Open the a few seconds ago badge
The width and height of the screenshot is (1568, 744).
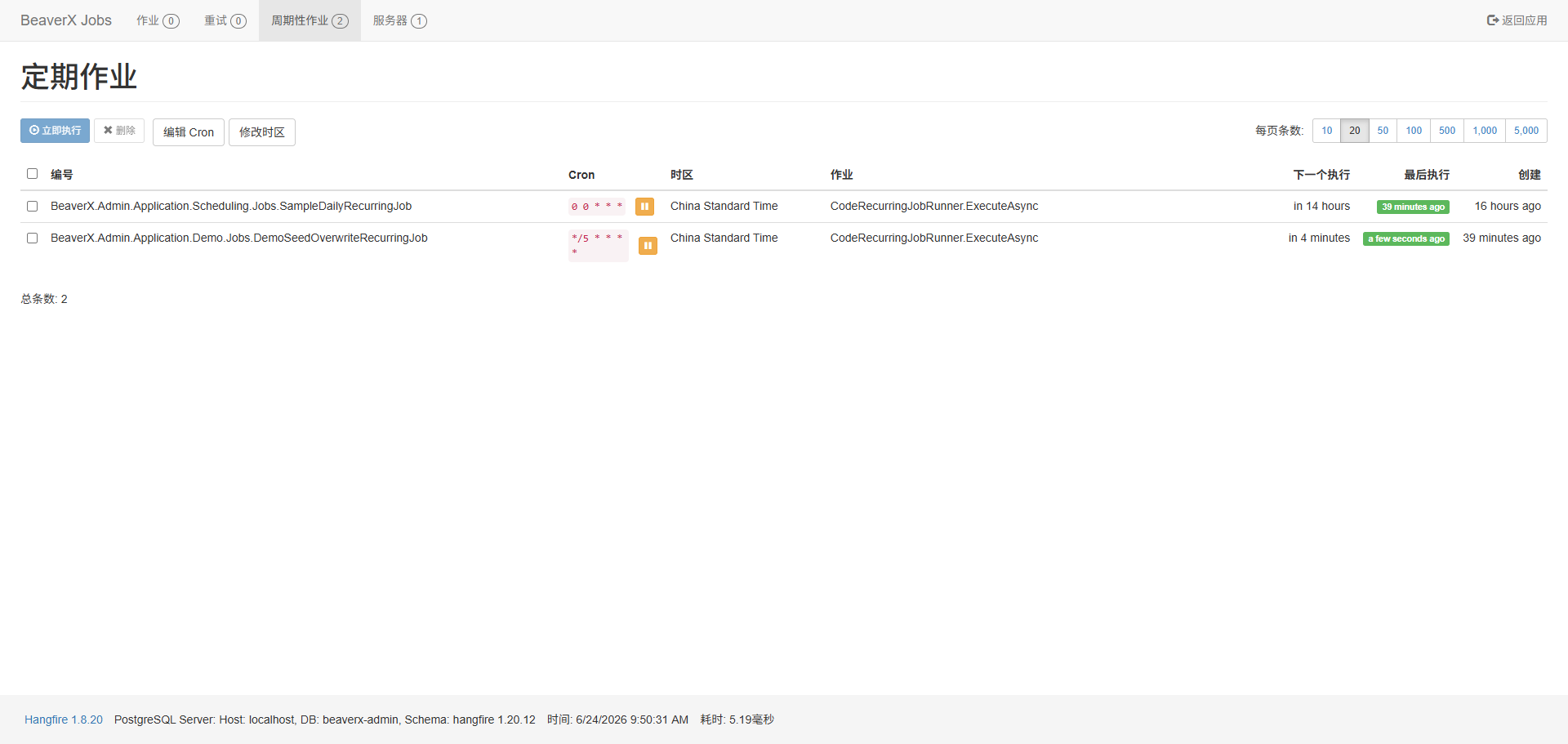[1406, 239]
